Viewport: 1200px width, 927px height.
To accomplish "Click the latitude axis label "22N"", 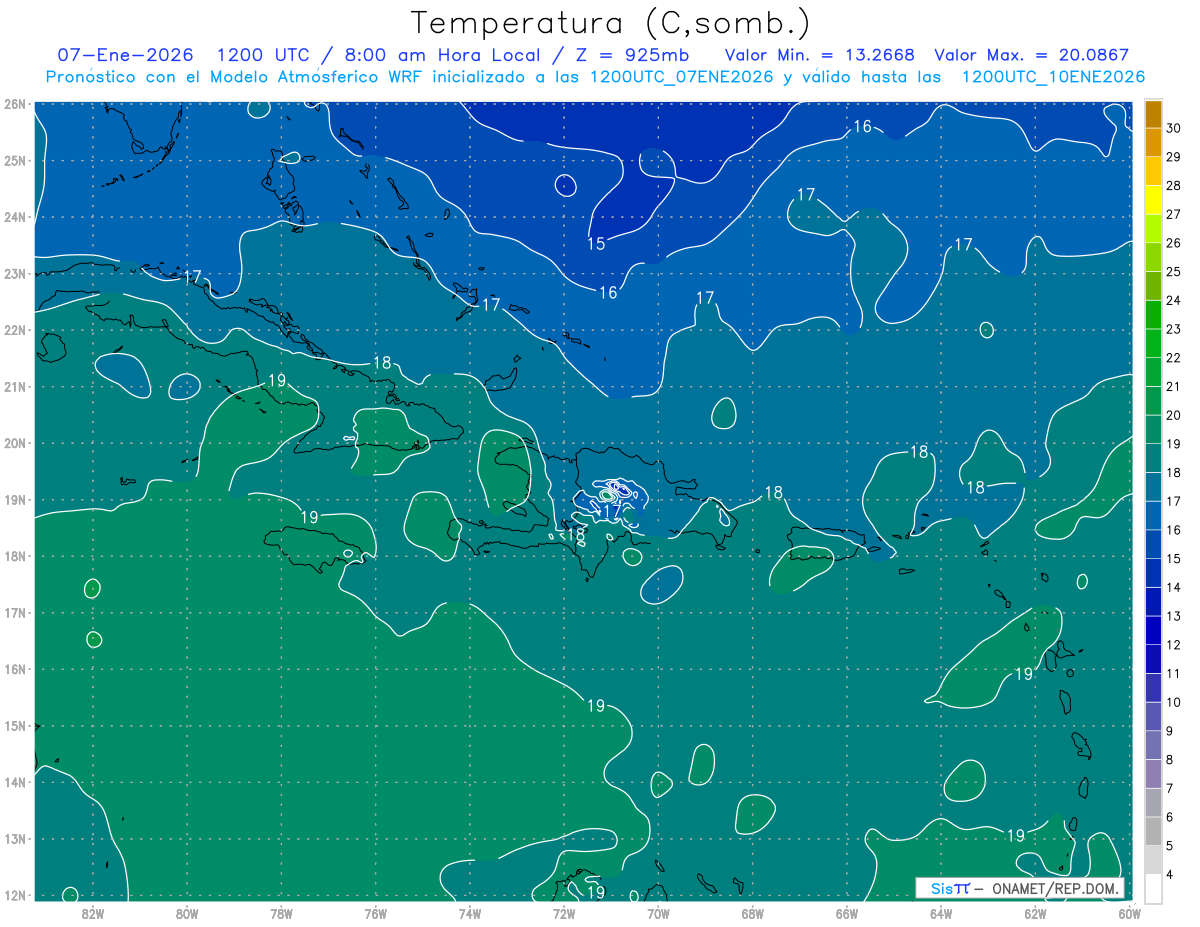I will pyautogui.click(x=15, y=330).
